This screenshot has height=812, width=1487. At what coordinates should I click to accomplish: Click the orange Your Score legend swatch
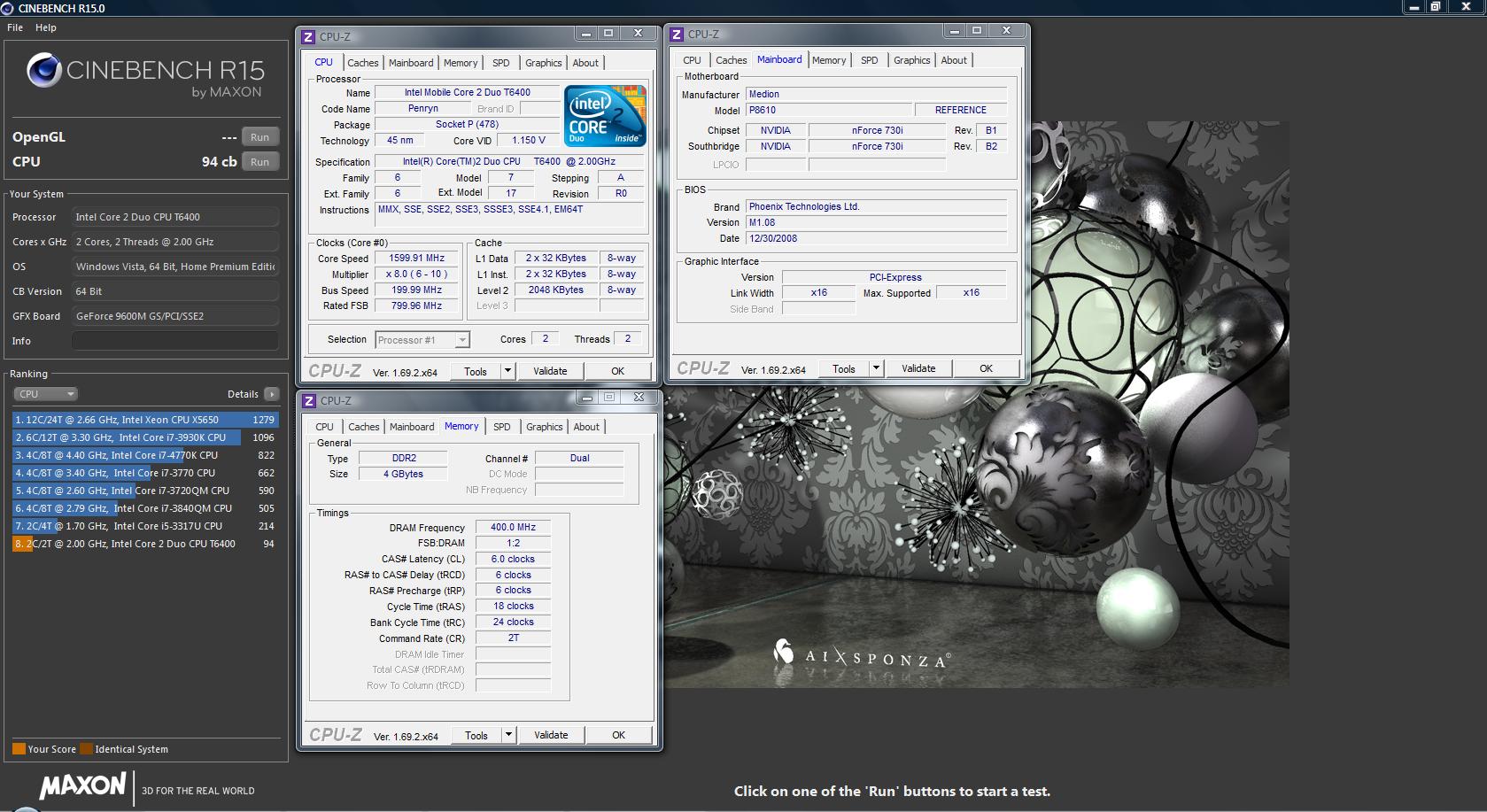[19, 749]
